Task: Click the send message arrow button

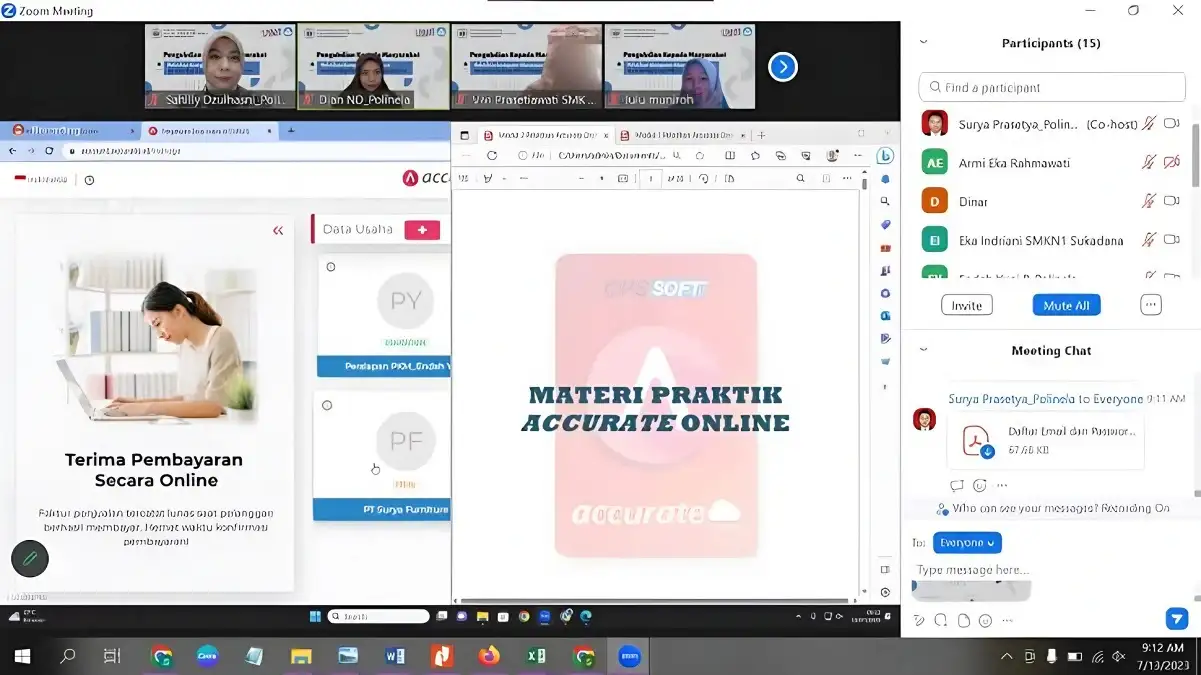Action: (x=1176, y=619)
